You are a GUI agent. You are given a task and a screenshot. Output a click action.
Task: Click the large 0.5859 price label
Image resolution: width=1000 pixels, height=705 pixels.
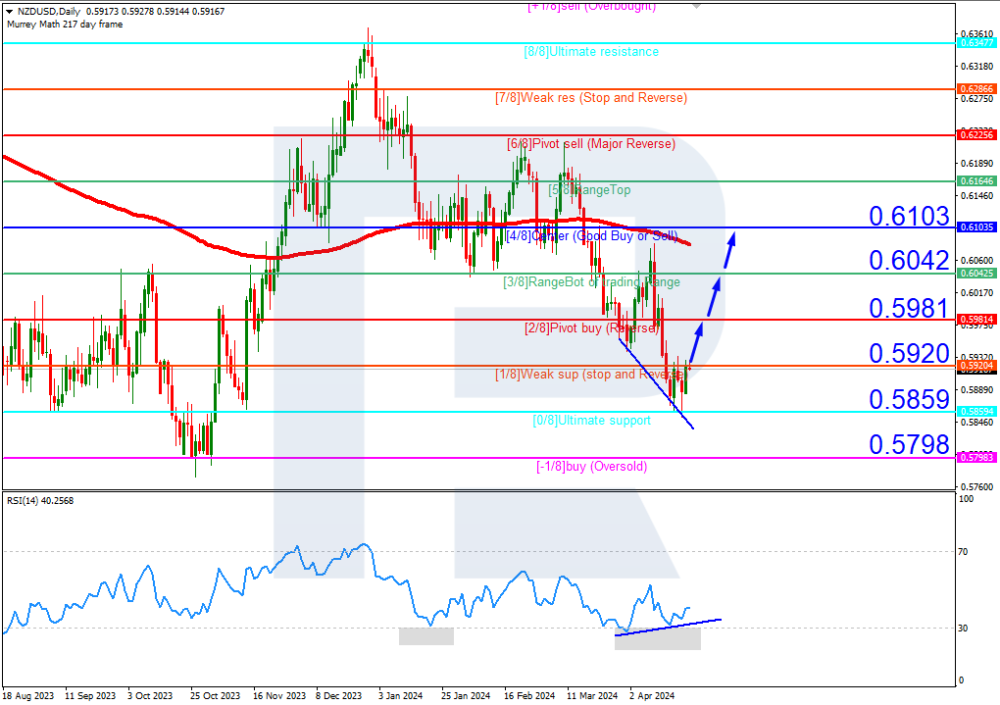click(x=908, y=400)
